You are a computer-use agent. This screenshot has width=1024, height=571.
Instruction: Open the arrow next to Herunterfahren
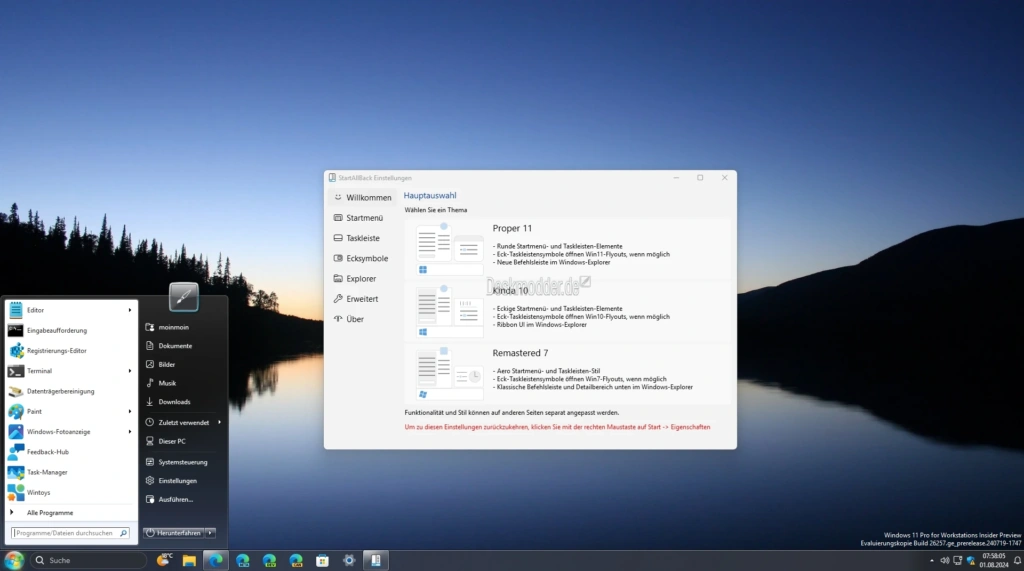tap(210, 533)
